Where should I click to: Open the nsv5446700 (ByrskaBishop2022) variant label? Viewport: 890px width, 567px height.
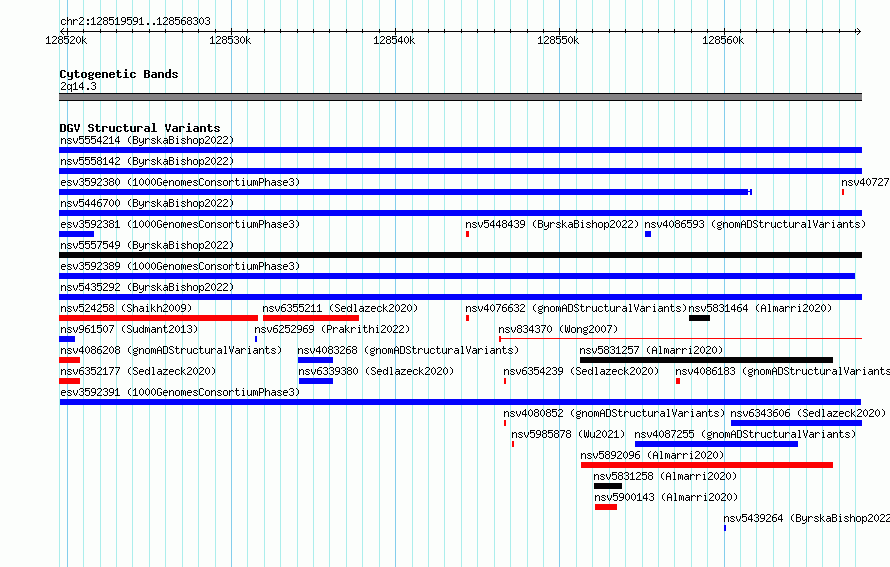pyautogui.click(x=147, y=203)
